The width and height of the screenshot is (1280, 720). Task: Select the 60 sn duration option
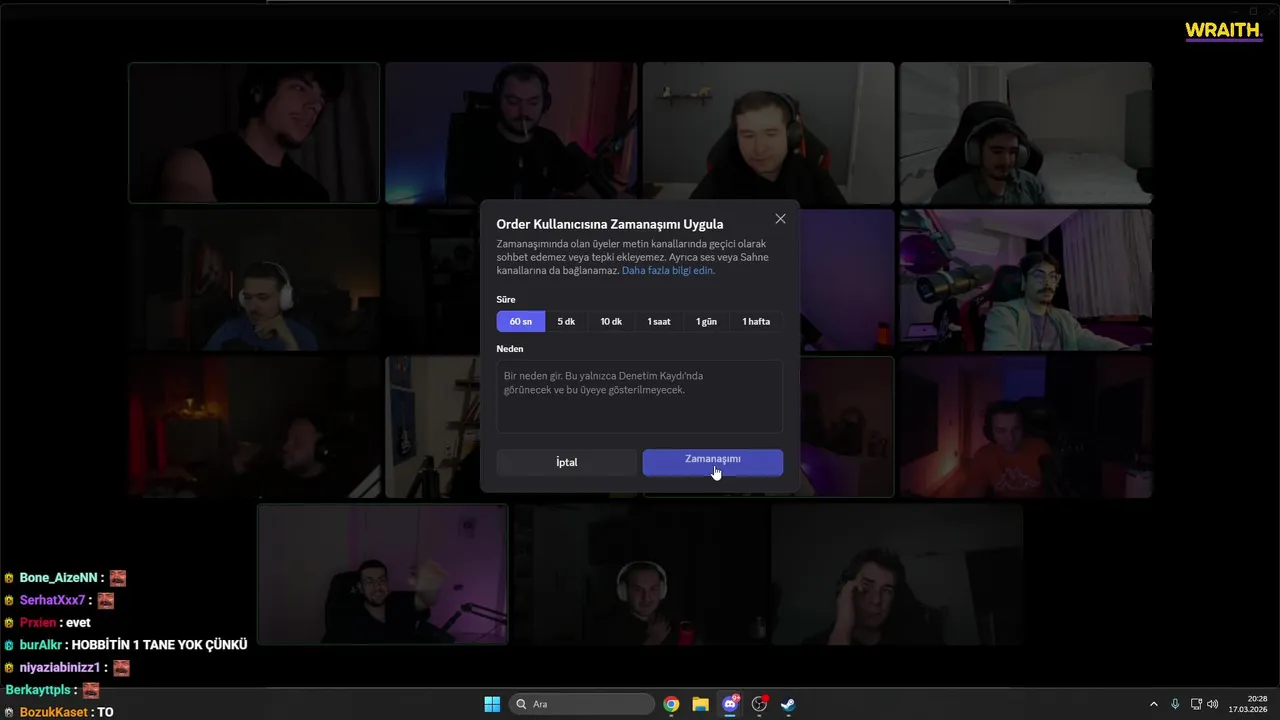(x=521, y=321)
